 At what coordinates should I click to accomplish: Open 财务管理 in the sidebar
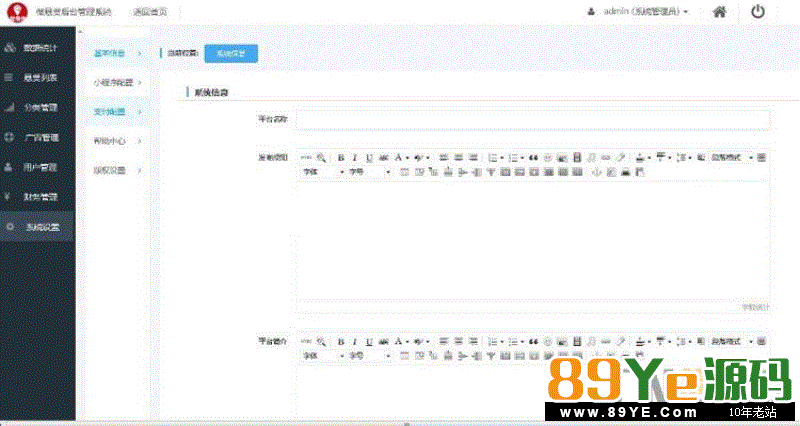(38, 197)
